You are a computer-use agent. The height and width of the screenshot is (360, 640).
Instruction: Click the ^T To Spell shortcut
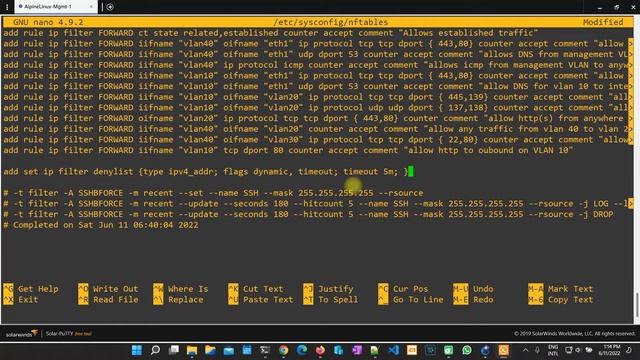(x=331, y=300)
